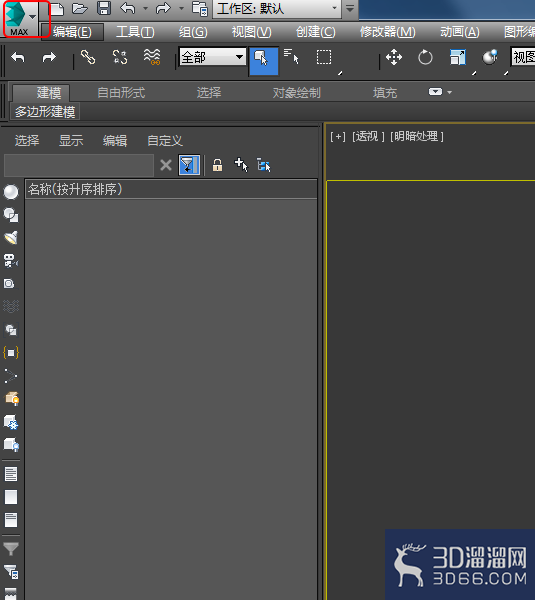This screenshot has height=600, width=535.
Task: Select the Select and Link tool
Action: (88, 57)
